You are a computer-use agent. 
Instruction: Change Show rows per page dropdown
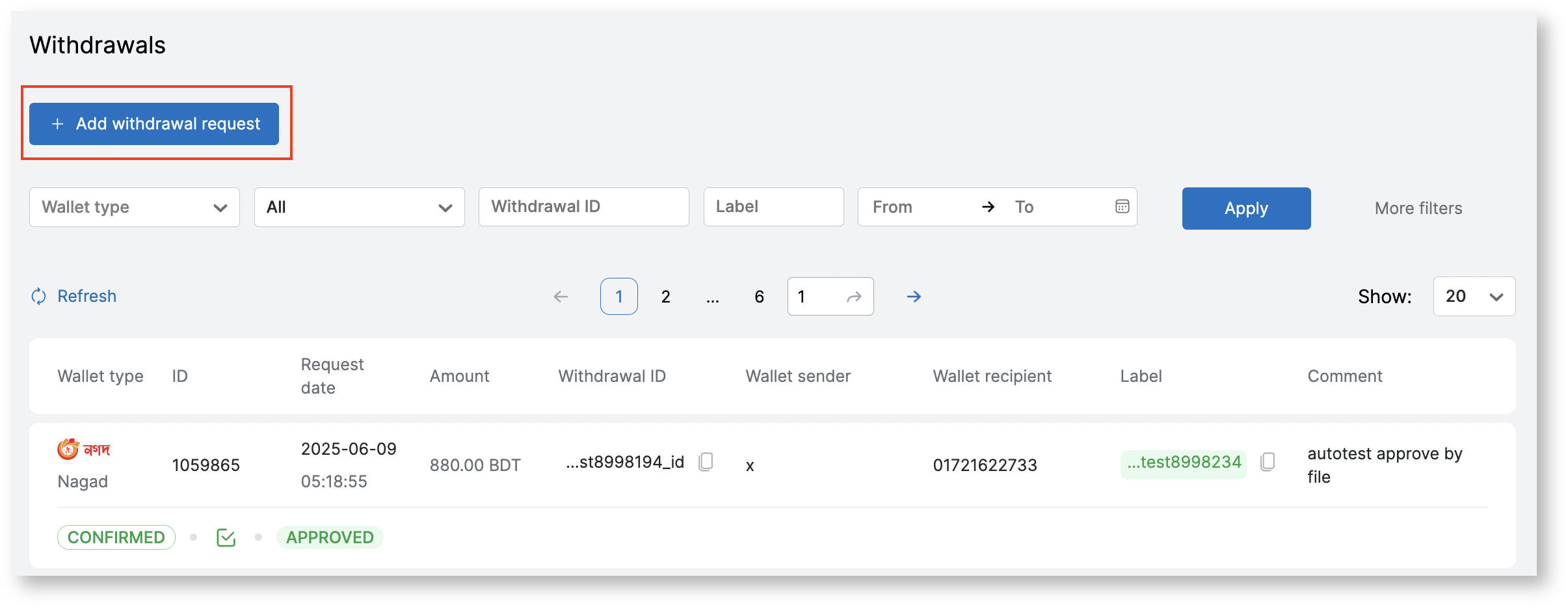(1474, 297)
